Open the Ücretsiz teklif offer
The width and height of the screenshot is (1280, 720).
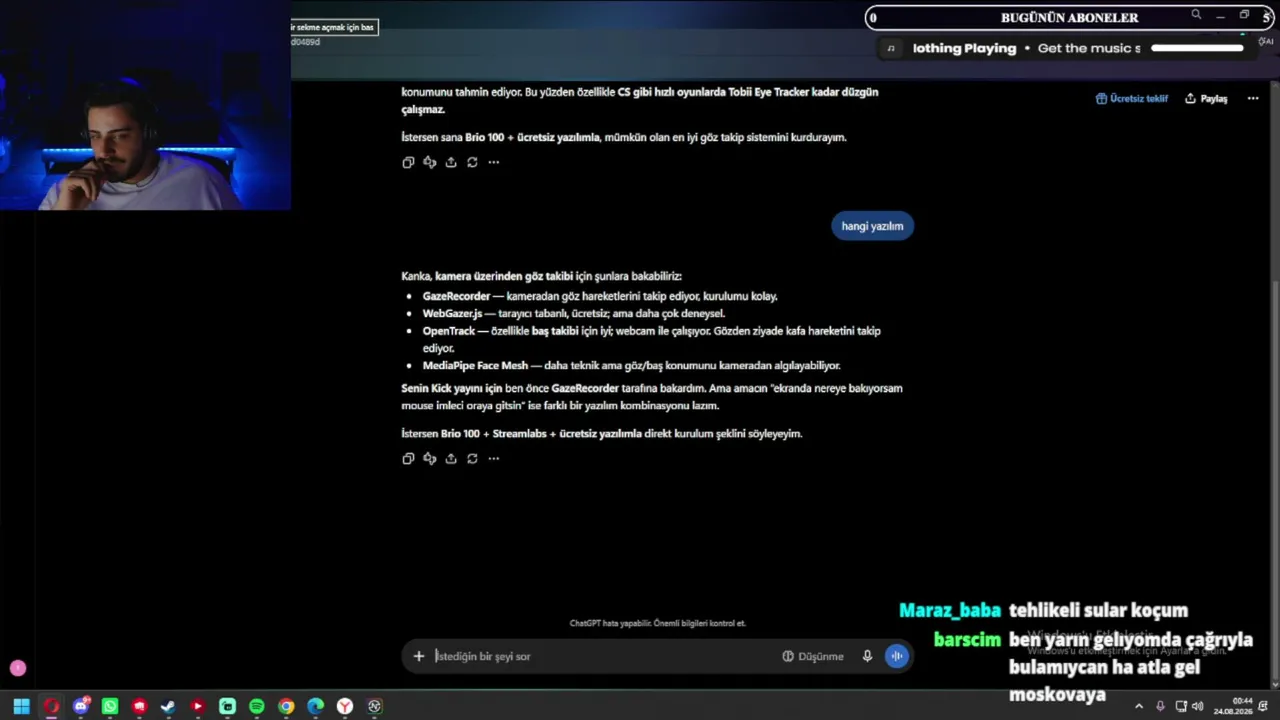(1132, 99)
